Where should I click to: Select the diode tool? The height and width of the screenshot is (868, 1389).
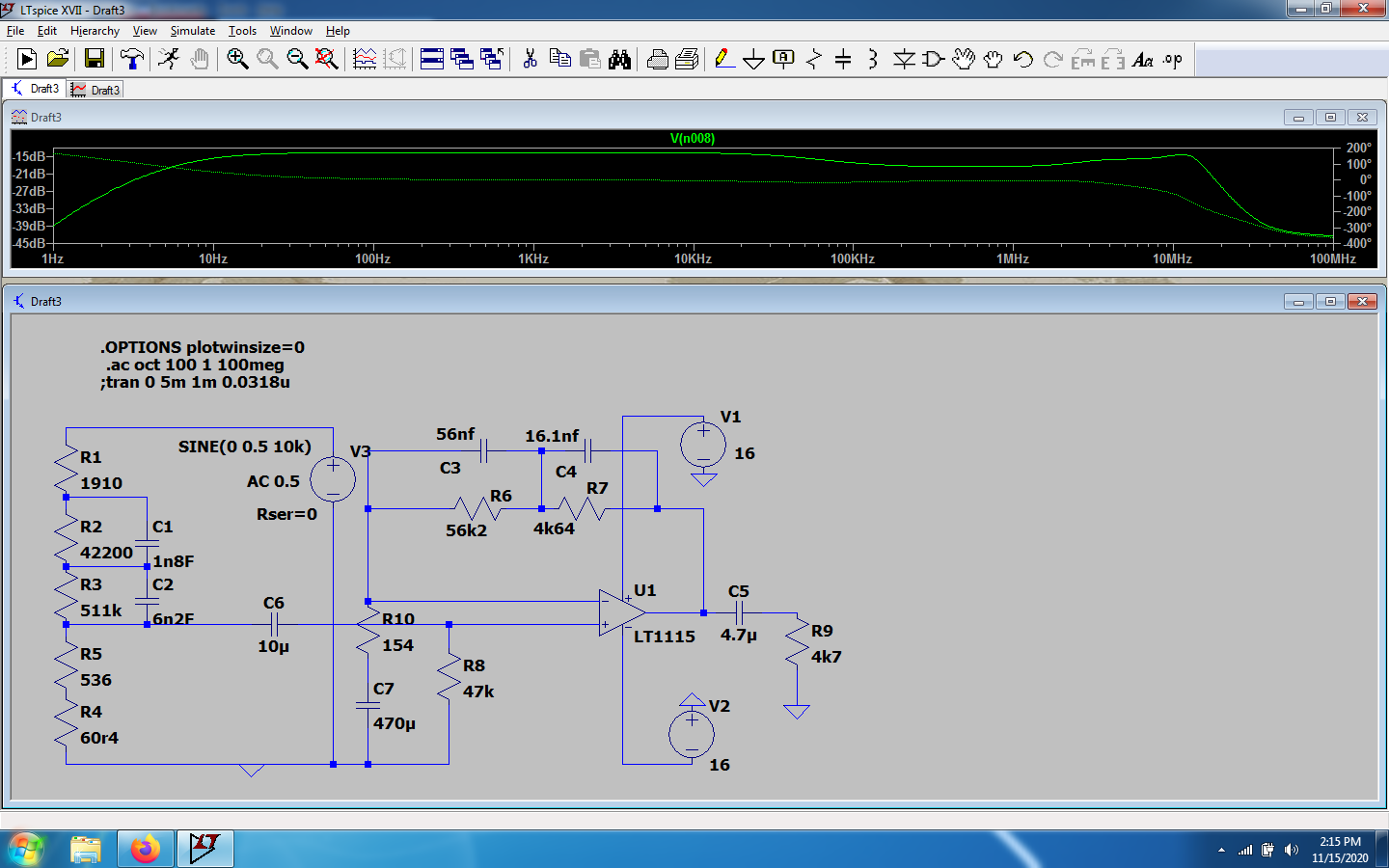904,59
